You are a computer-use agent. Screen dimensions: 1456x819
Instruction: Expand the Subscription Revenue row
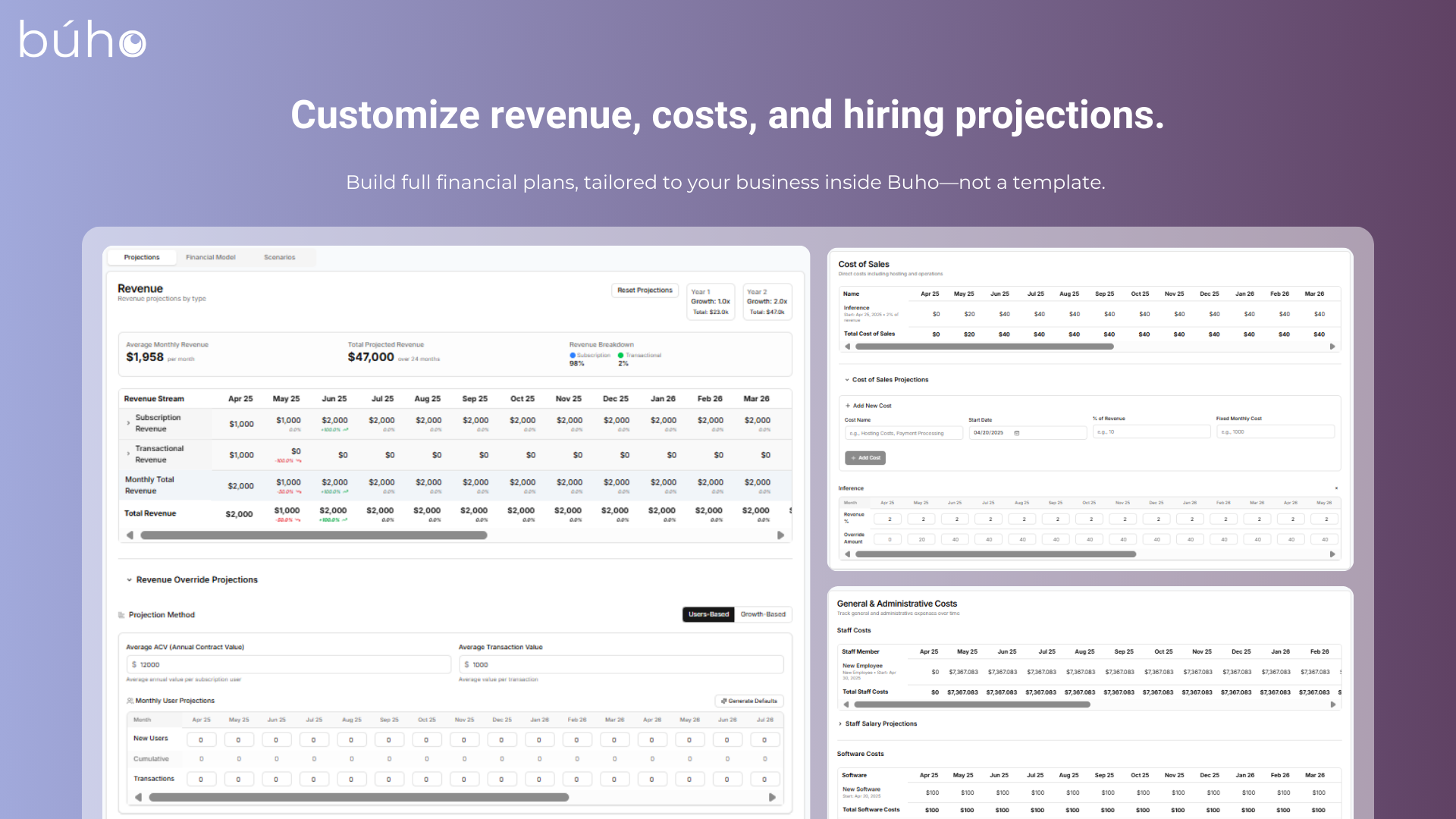(x=128, y=423)
